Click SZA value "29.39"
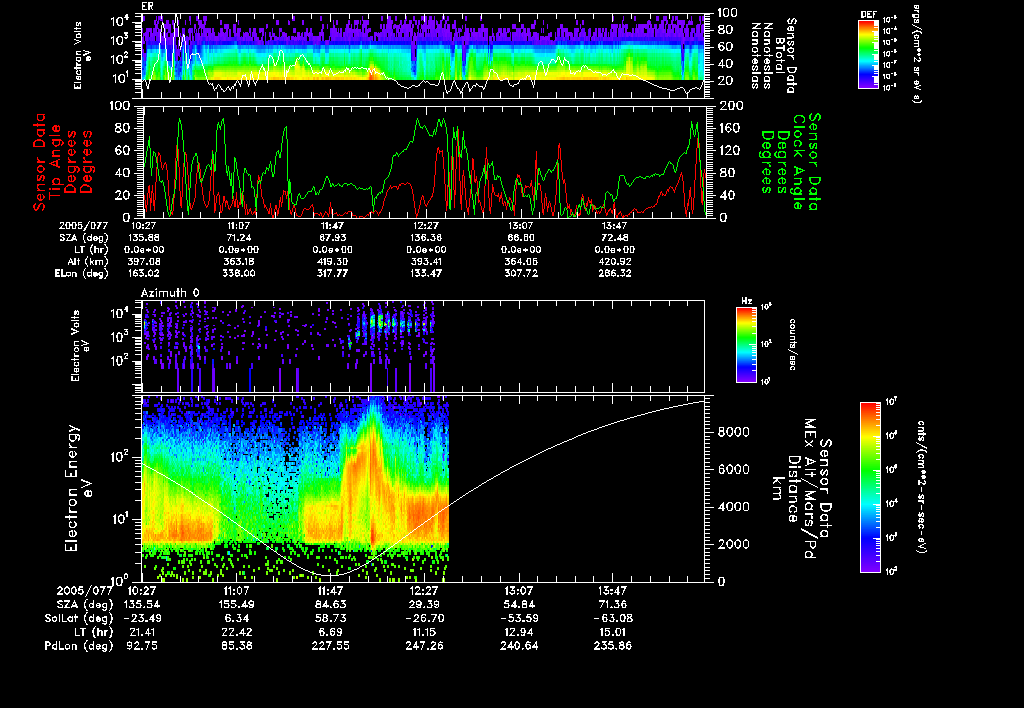 424,604
